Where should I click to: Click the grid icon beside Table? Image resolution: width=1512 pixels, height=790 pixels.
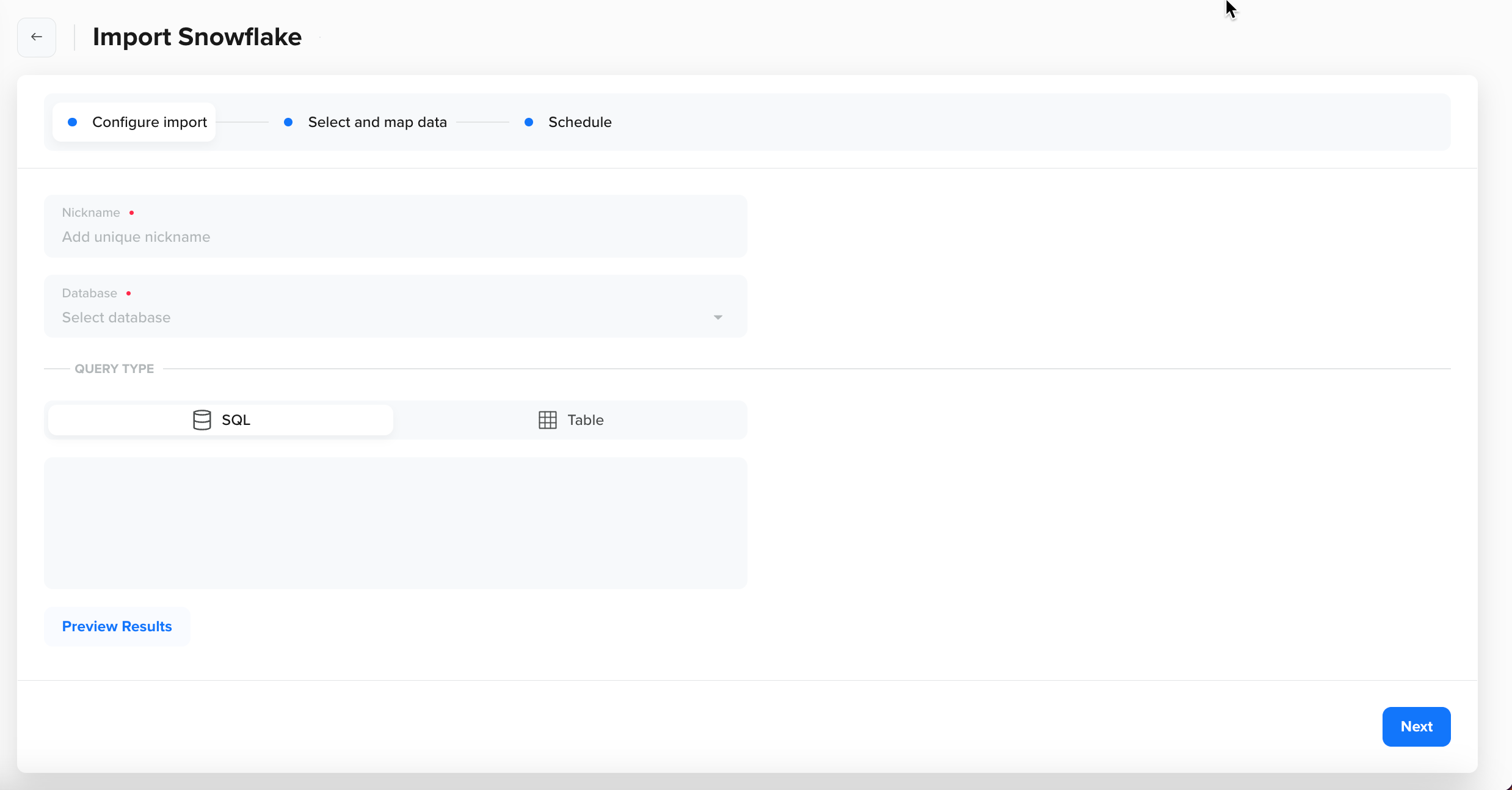pyautogui.click(x=547, y=419)
